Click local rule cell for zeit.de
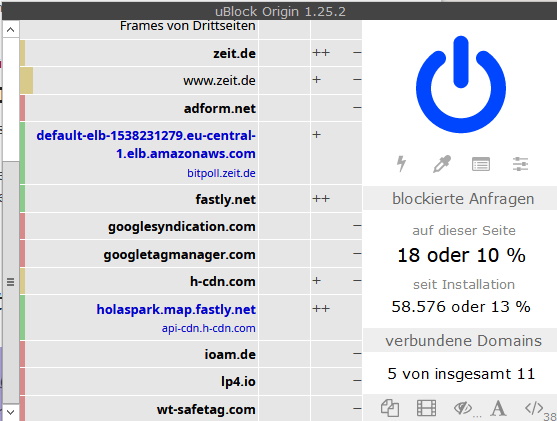Screen dimensions: 557x421 point(336,53)
